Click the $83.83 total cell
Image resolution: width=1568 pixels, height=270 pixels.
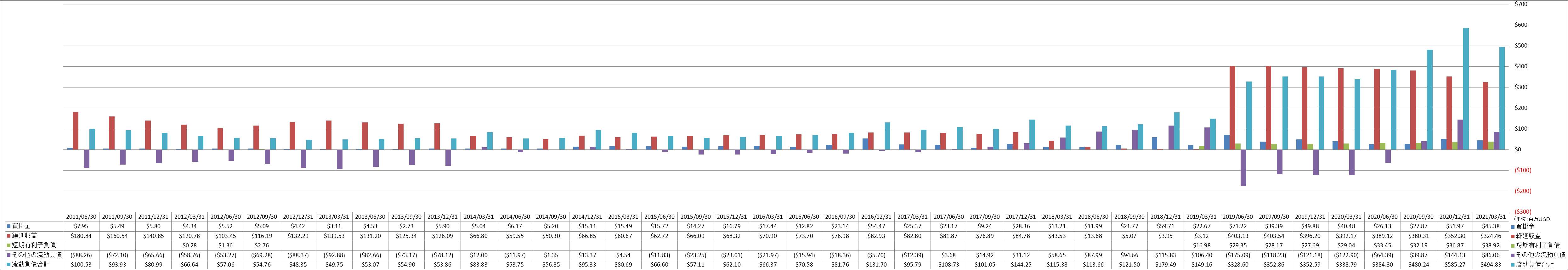pos(479,265)
